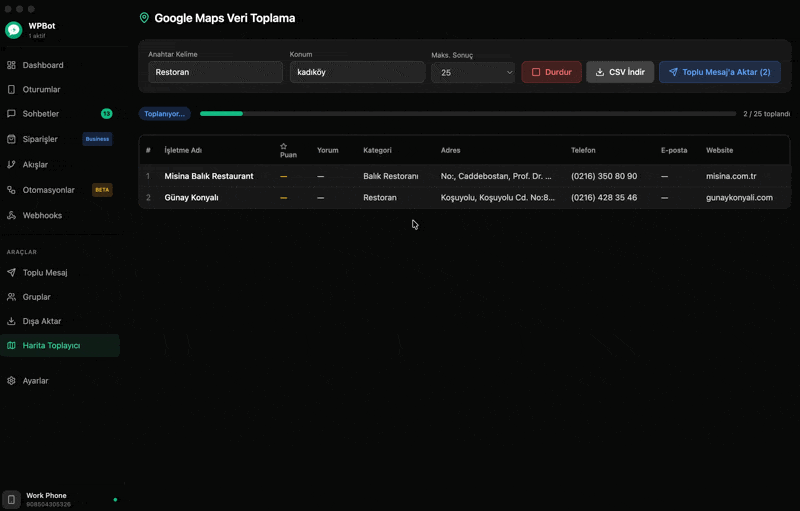Click the Webhooks icon in sidebar

(x=12, y=215)
